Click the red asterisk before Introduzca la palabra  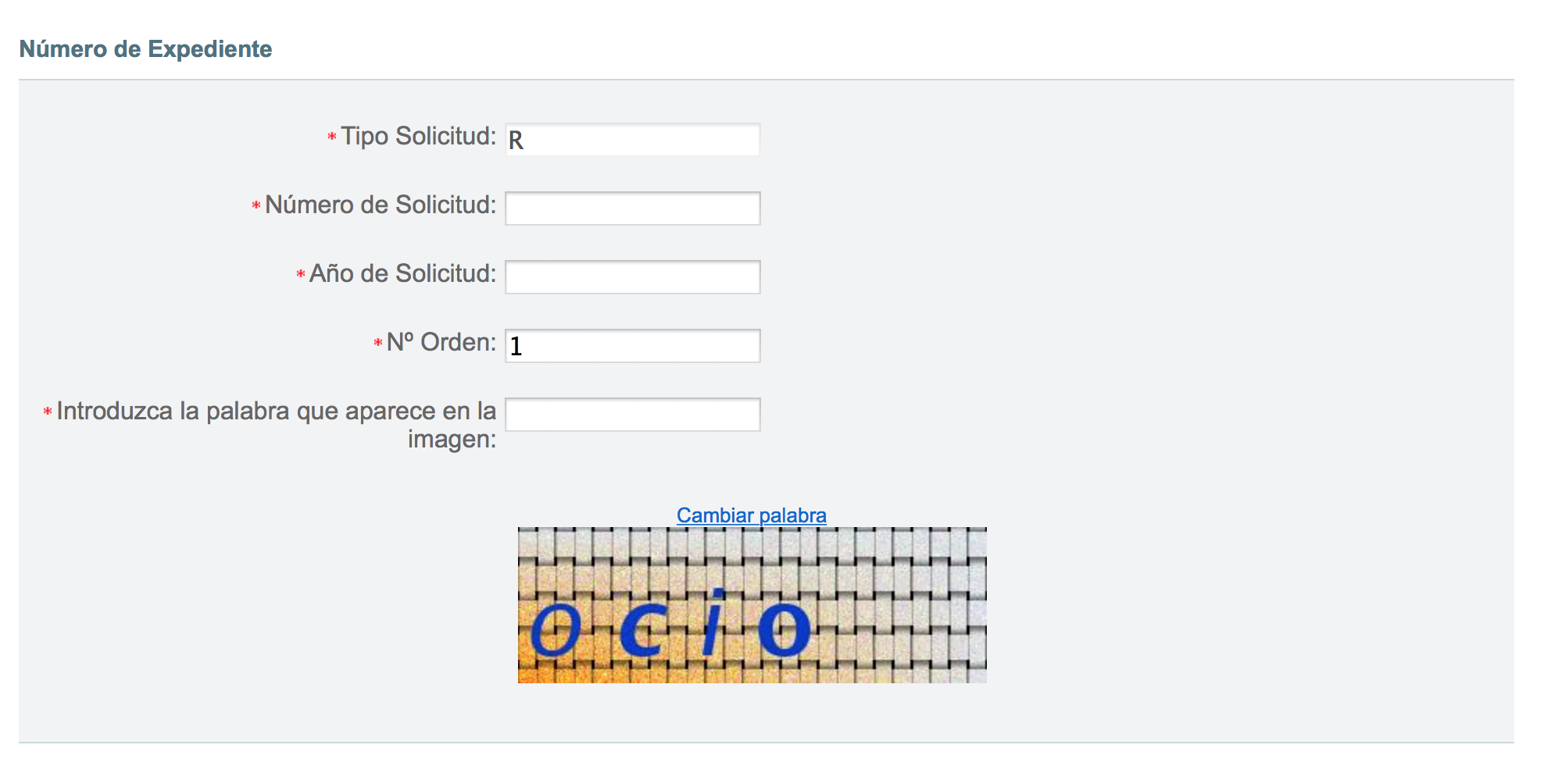point(48,412)
